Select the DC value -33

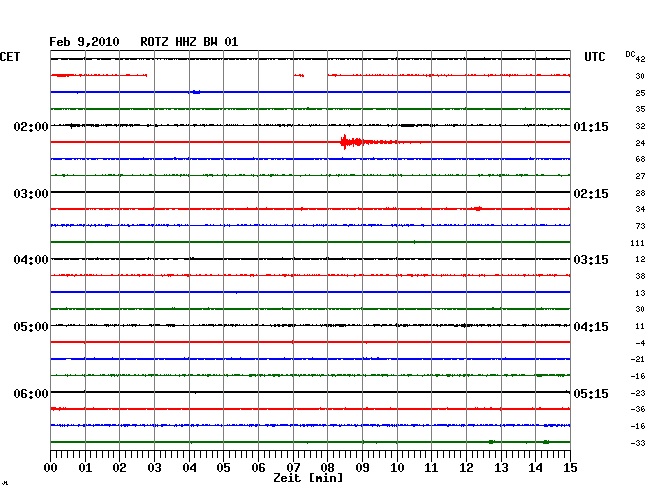pos(638,443)
